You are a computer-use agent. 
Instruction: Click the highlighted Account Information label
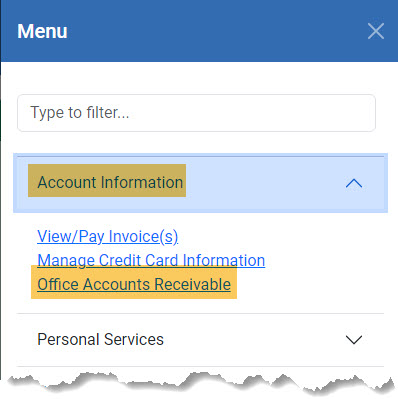110,182
